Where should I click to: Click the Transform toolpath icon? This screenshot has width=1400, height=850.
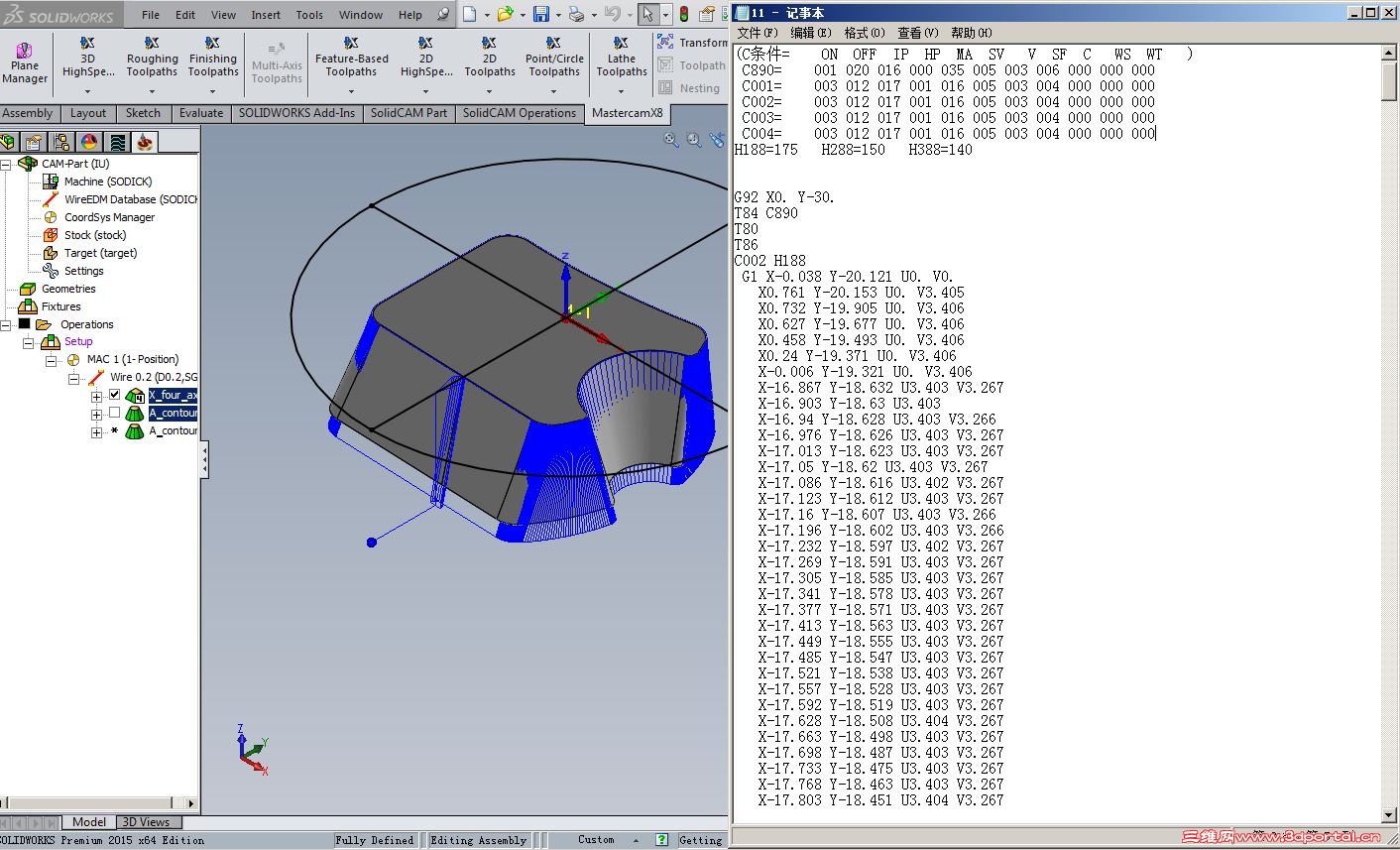[665, 43]
